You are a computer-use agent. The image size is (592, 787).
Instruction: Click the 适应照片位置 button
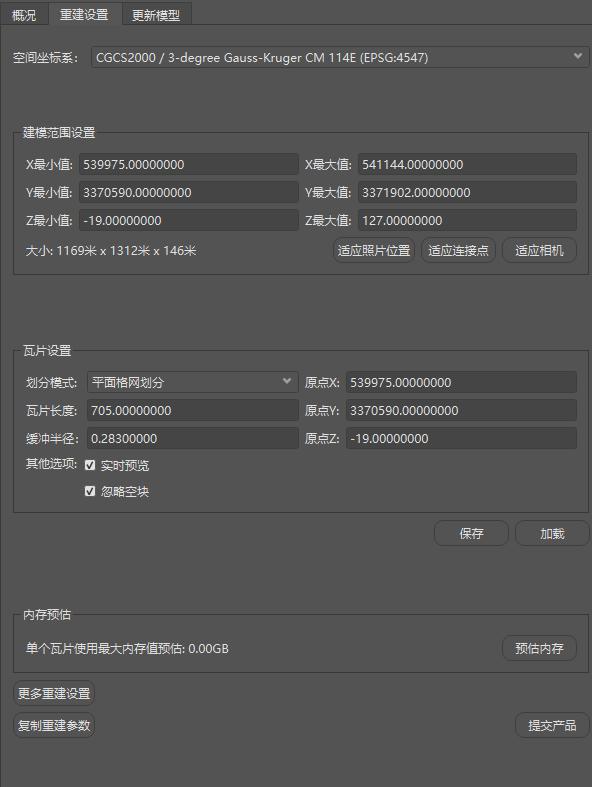point(374,250)
